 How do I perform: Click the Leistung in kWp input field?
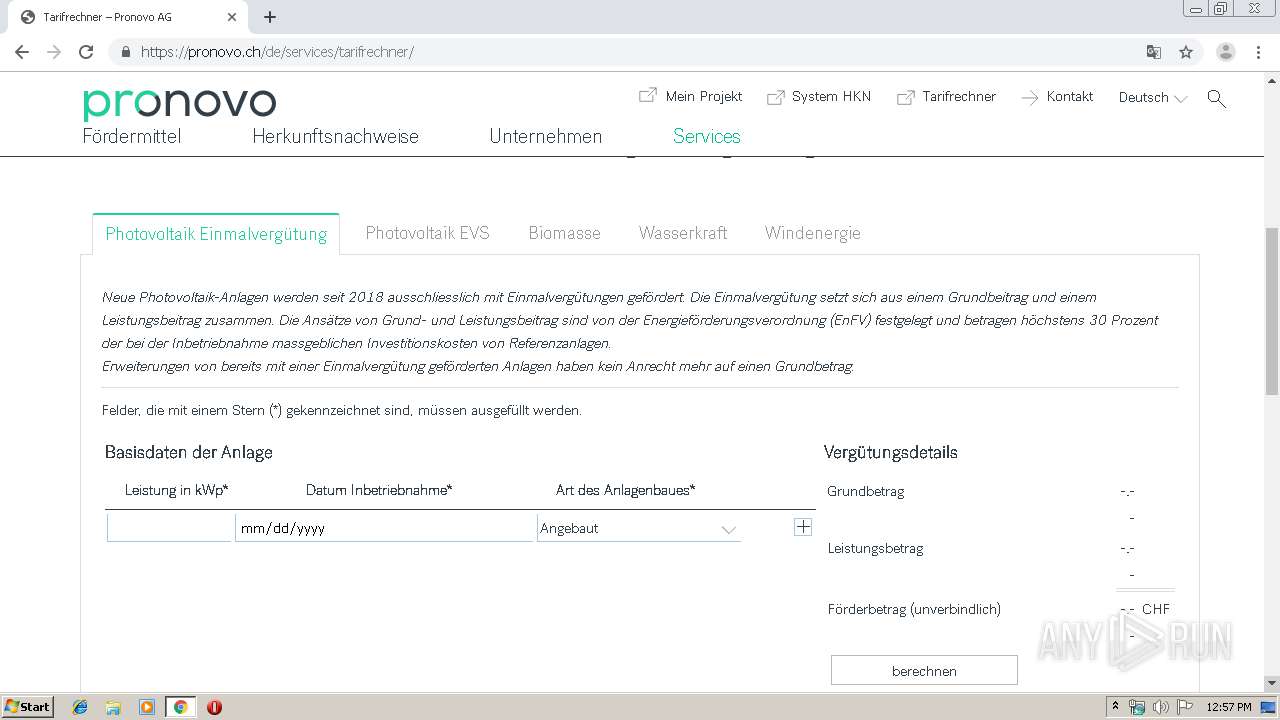pyautogui.click(x=170, y=527)
